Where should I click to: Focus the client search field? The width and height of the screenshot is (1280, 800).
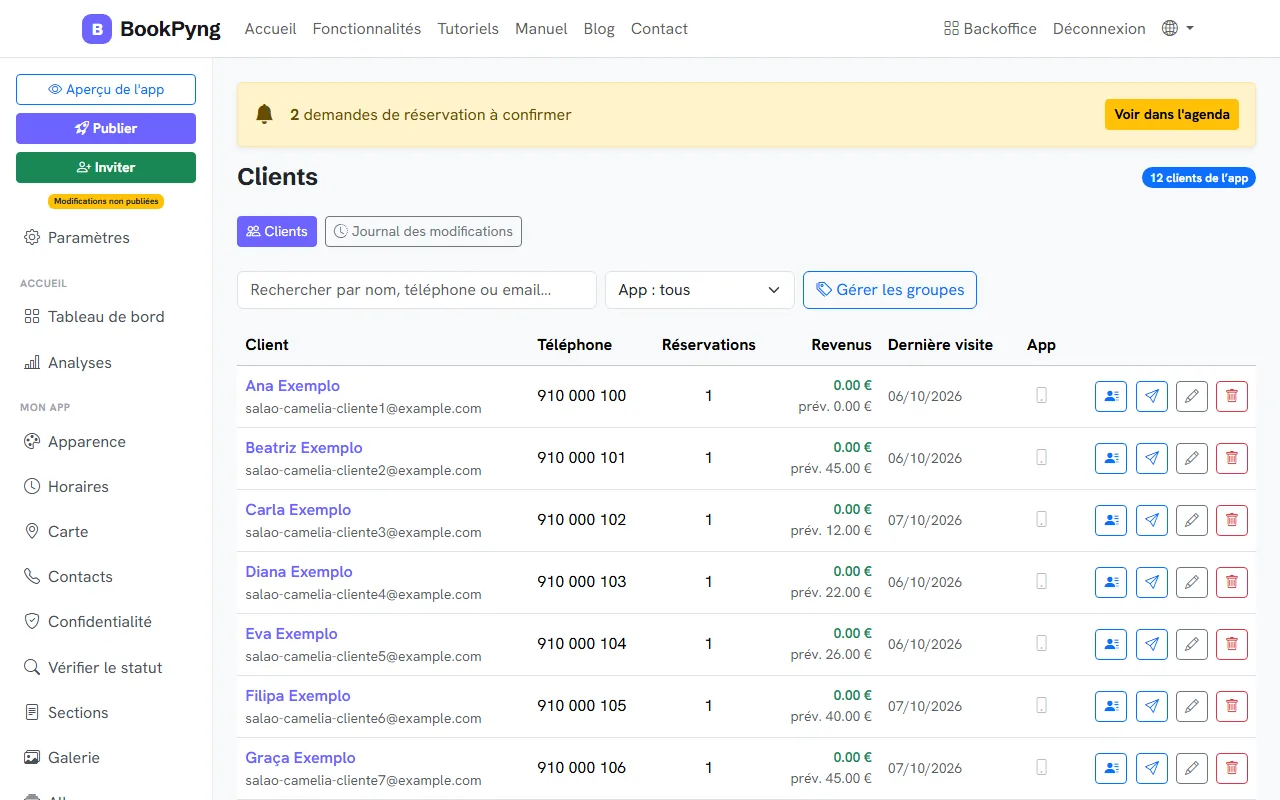[x=417, y=290]
